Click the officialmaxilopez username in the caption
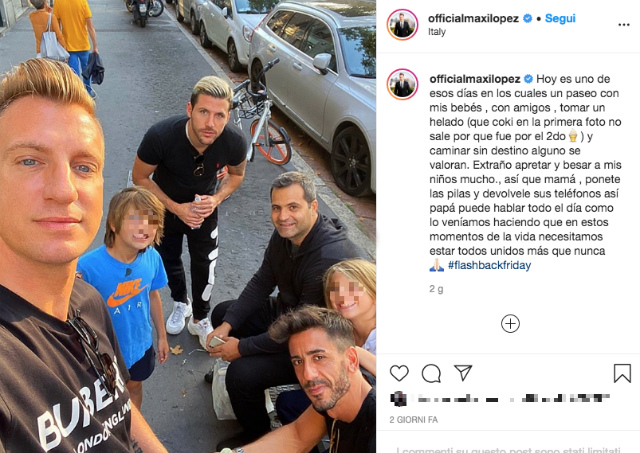 [475, 79]
